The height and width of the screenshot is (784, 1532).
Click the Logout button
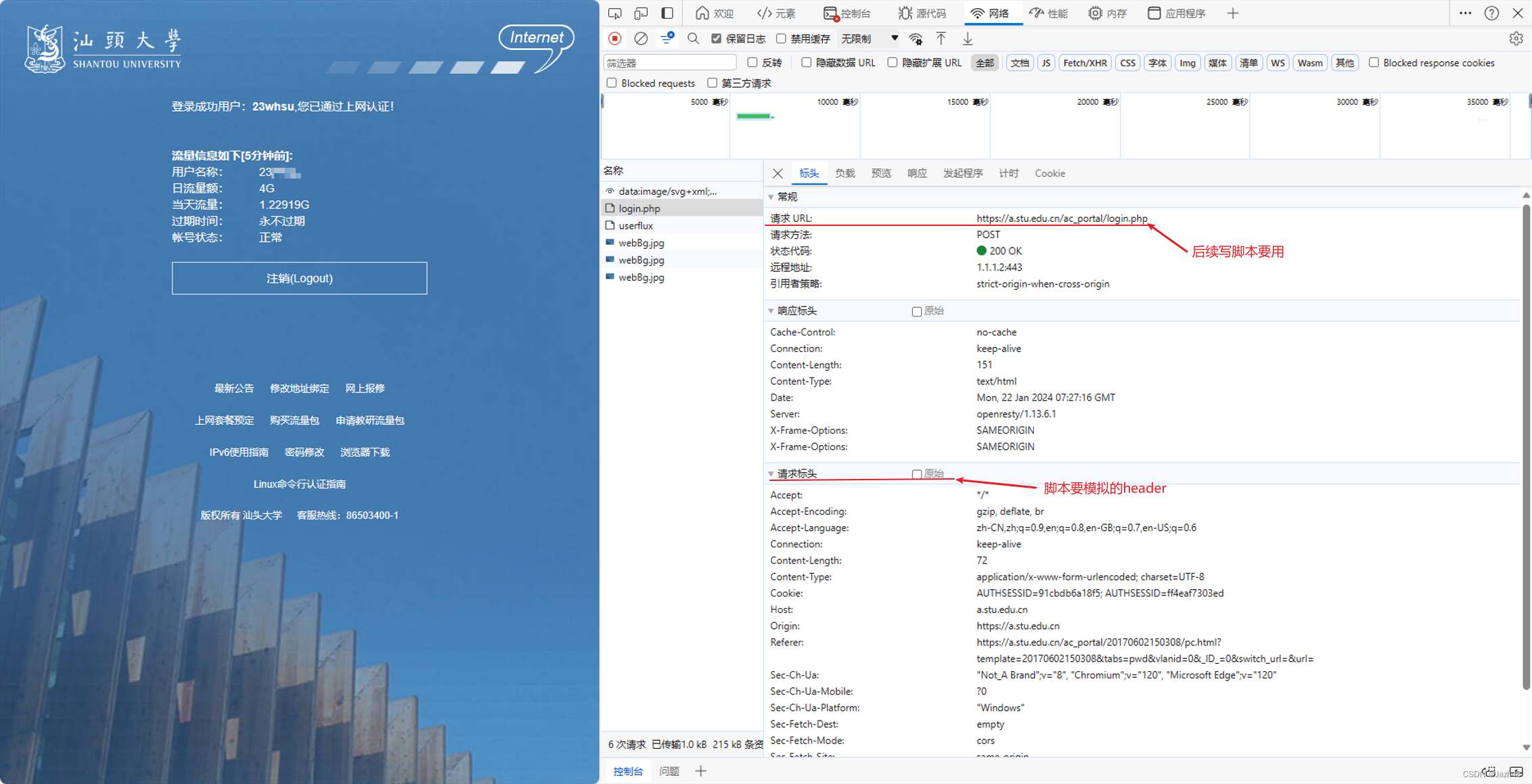pos(299,278)
